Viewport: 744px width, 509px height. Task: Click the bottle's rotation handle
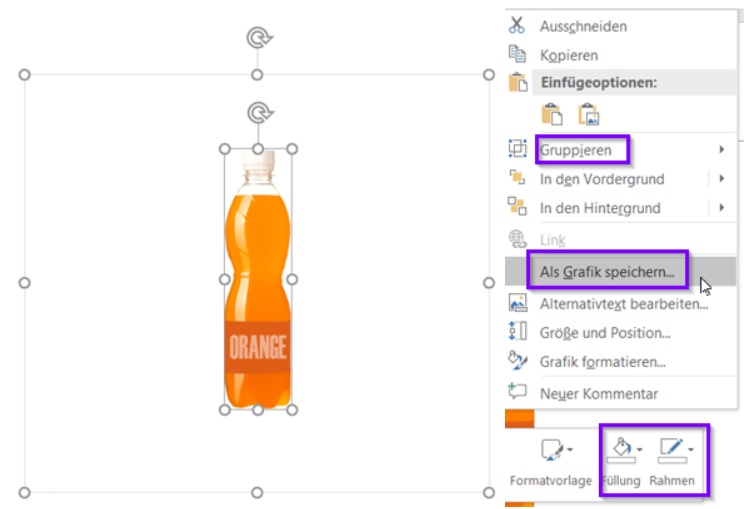[x=258, y=110]
